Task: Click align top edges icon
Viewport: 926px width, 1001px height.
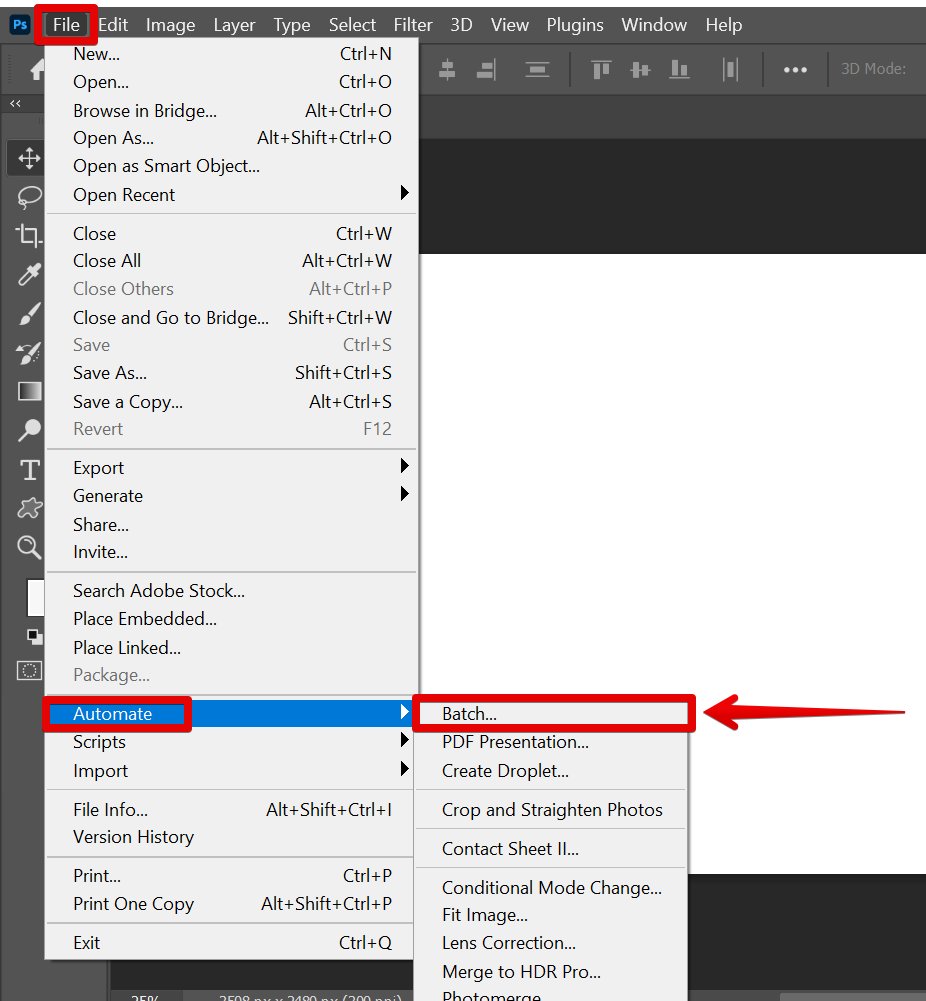Action: pos(601,69)
